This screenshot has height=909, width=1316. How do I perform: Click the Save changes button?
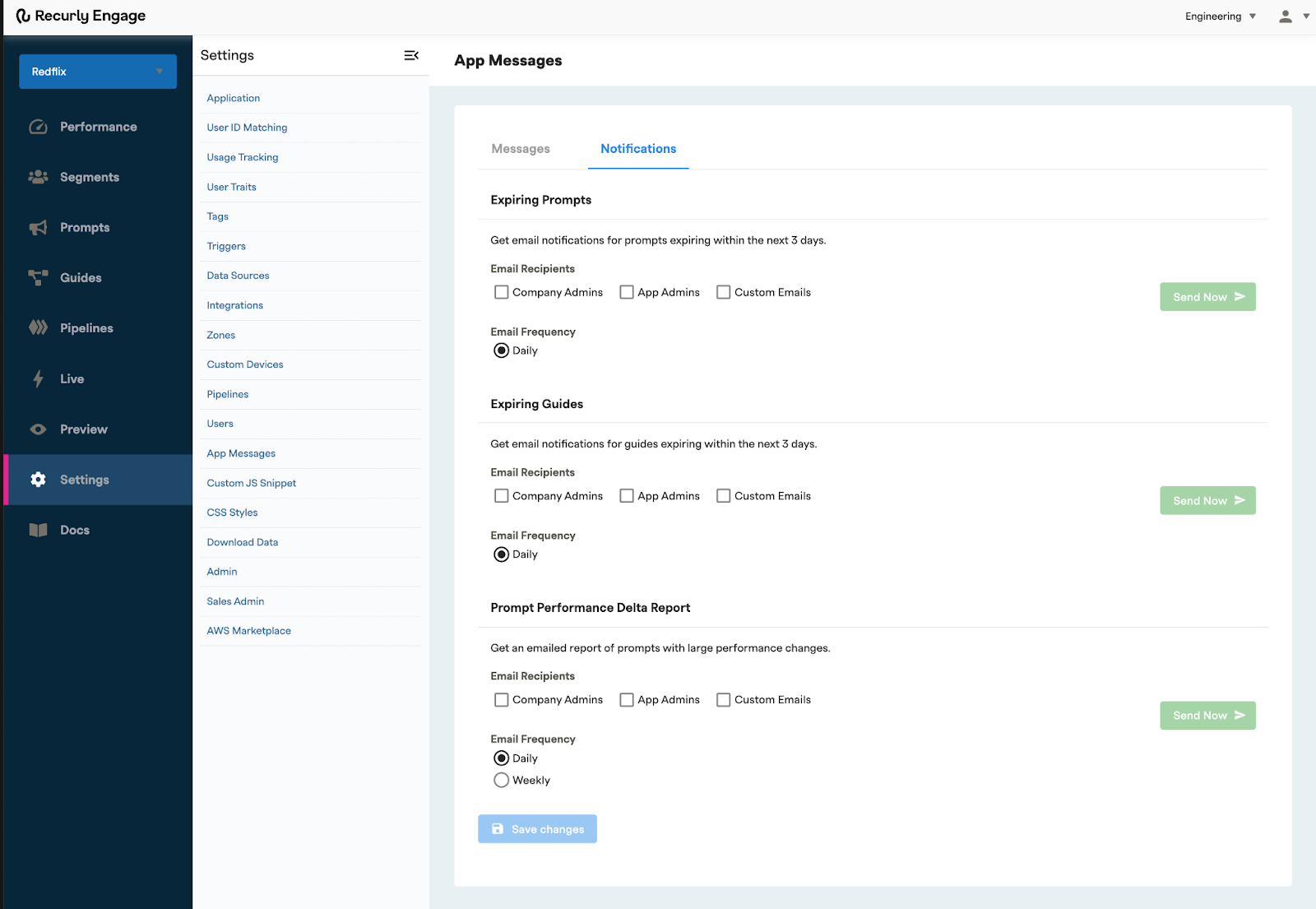[537, 828]
